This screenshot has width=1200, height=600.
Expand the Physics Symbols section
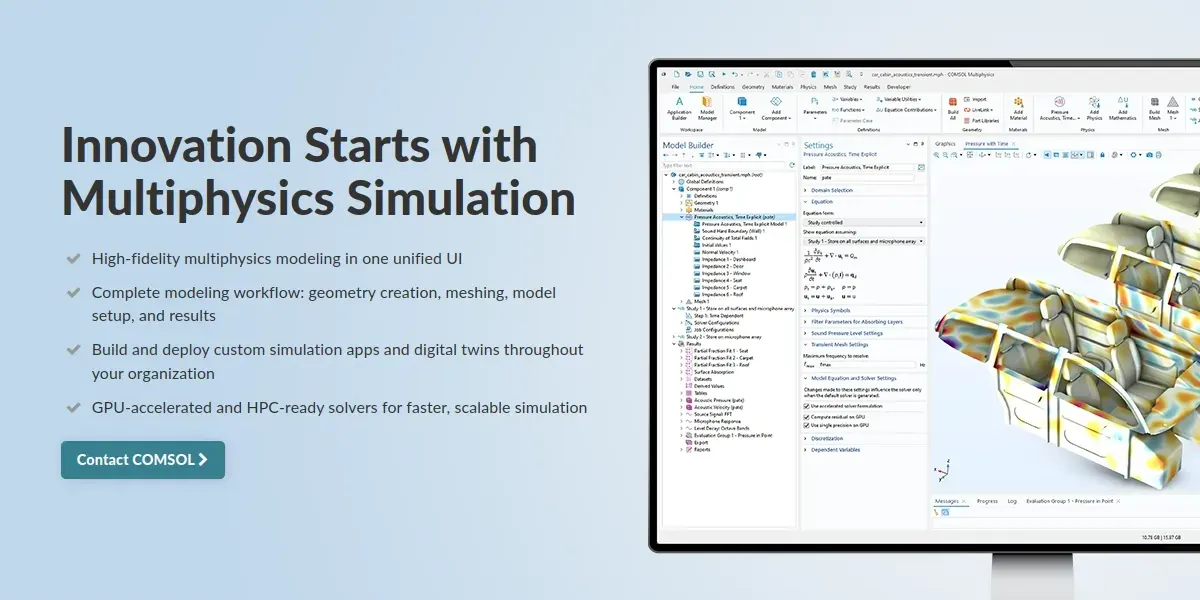tap(829, 311)
